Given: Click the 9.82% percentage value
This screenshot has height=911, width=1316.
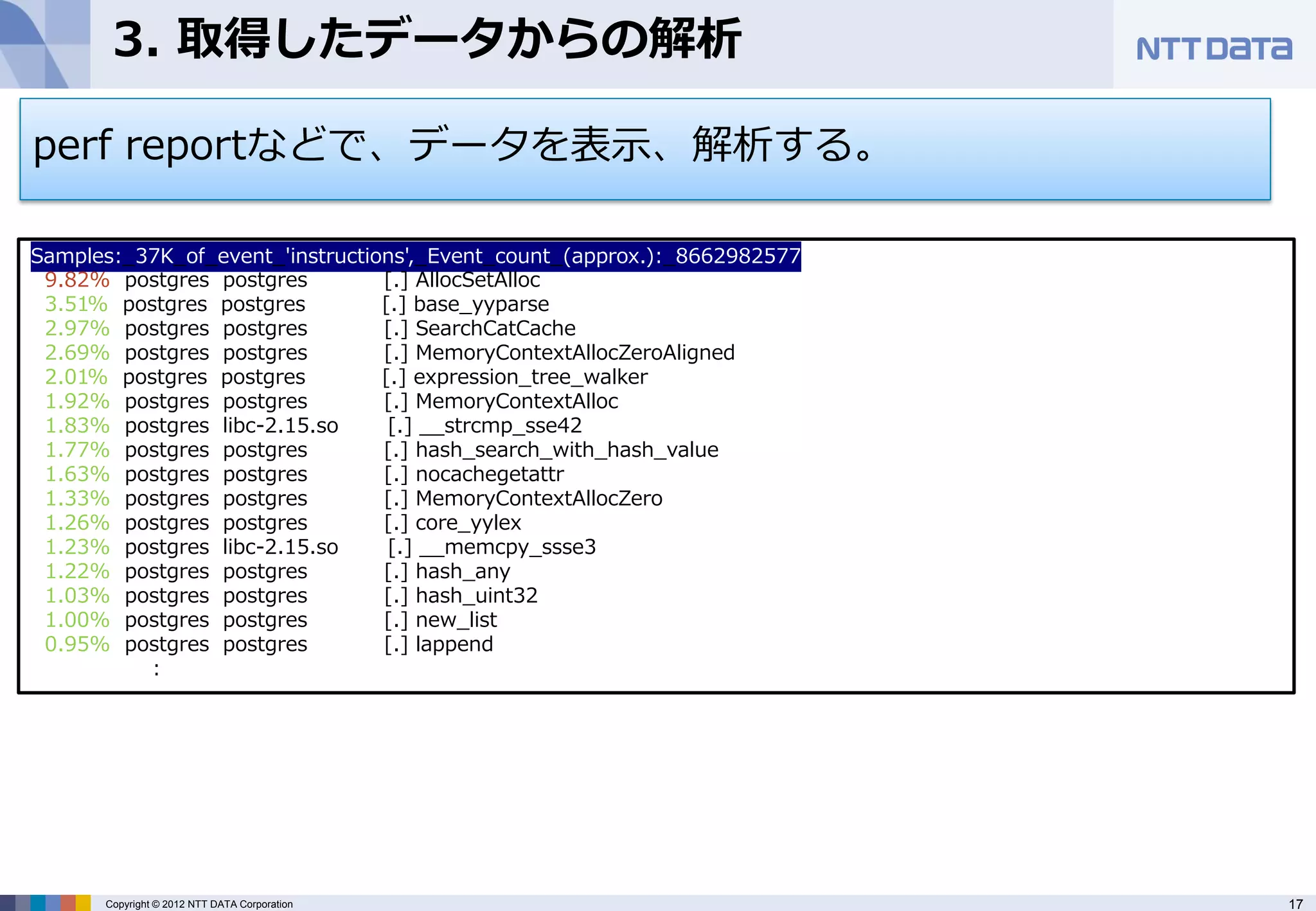Looking at the screenshot, I should (x=77, y=280).
